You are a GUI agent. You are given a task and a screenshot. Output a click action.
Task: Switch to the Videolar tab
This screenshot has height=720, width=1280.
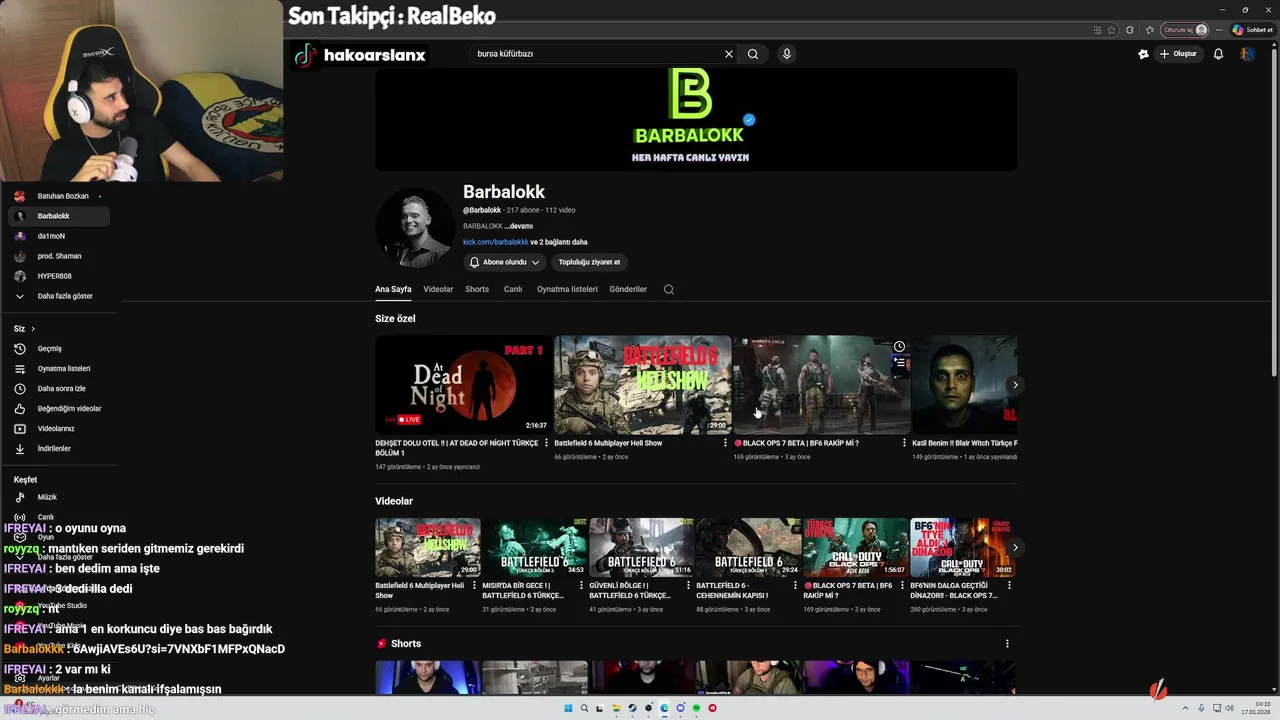pos(438,289)
